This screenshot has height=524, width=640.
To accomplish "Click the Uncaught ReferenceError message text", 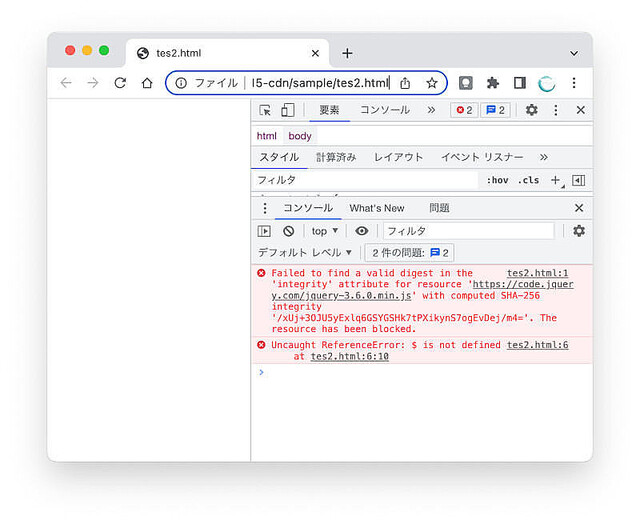I will 386,345.
